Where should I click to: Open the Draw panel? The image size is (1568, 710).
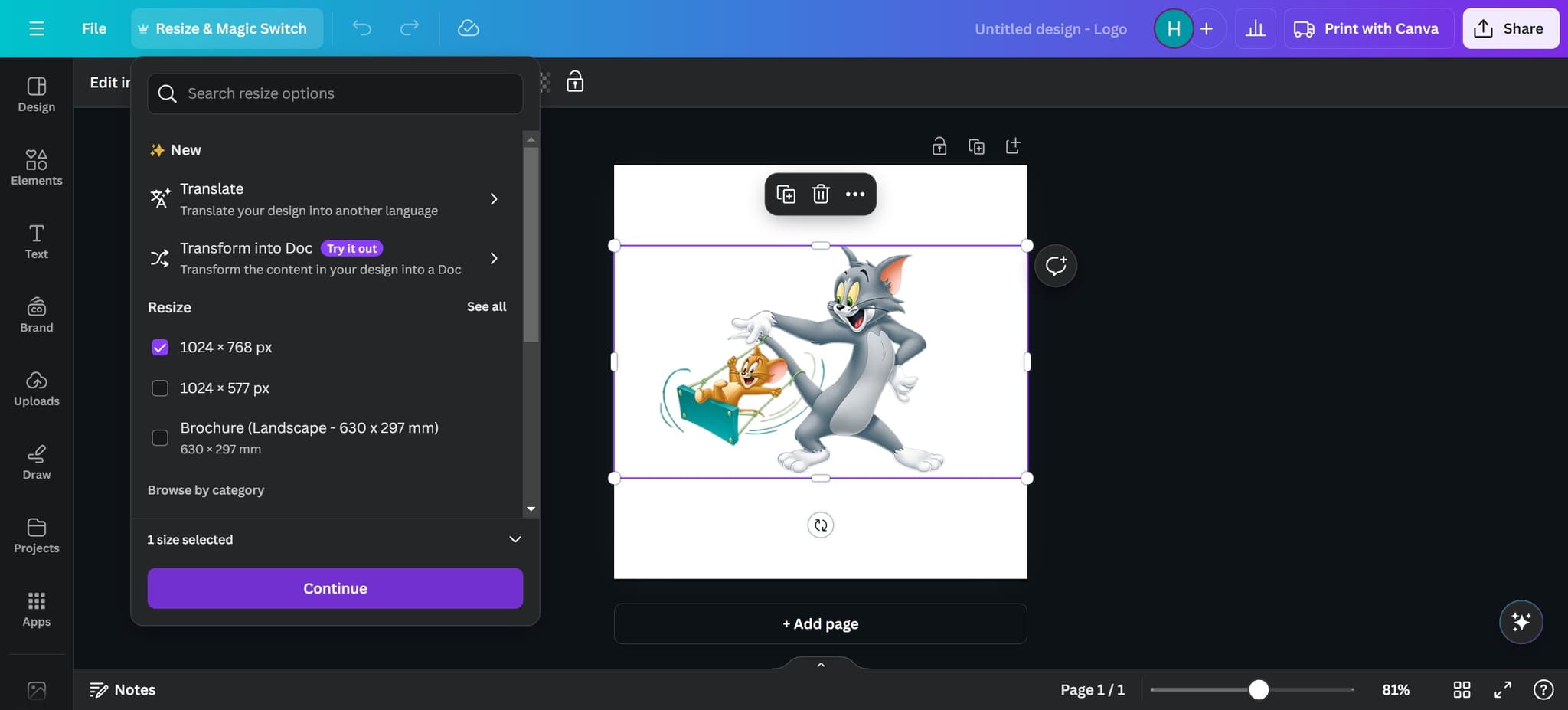36,461
